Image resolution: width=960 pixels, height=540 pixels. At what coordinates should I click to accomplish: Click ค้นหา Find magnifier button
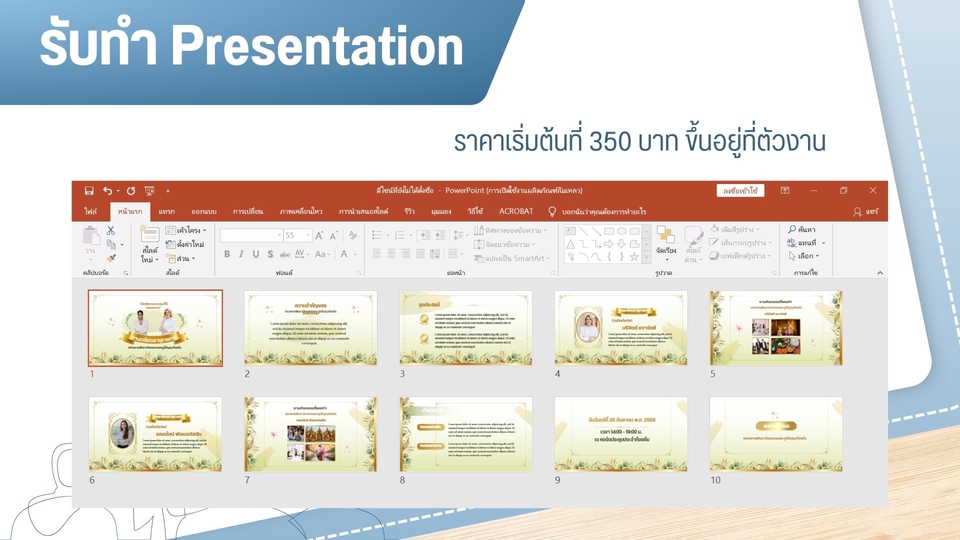802,229
